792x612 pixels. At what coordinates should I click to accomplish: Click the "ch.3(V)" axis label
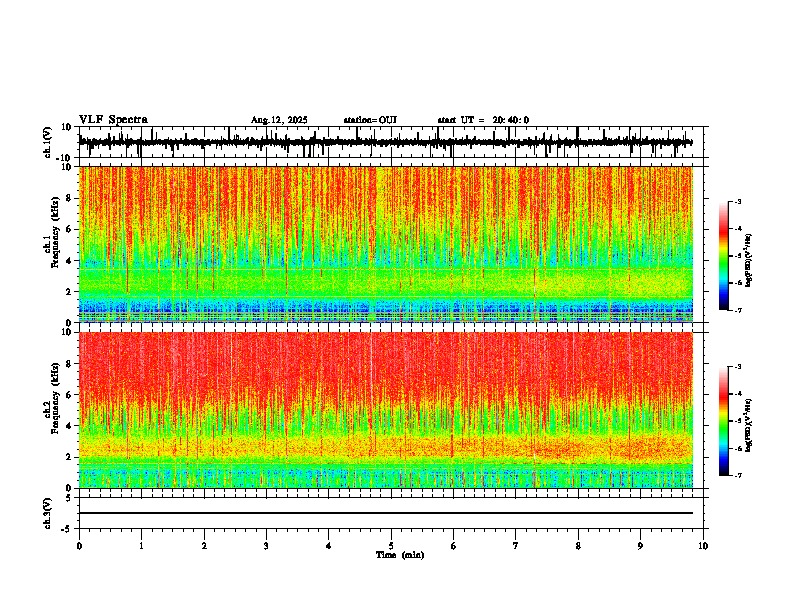[x=48, y=513]
